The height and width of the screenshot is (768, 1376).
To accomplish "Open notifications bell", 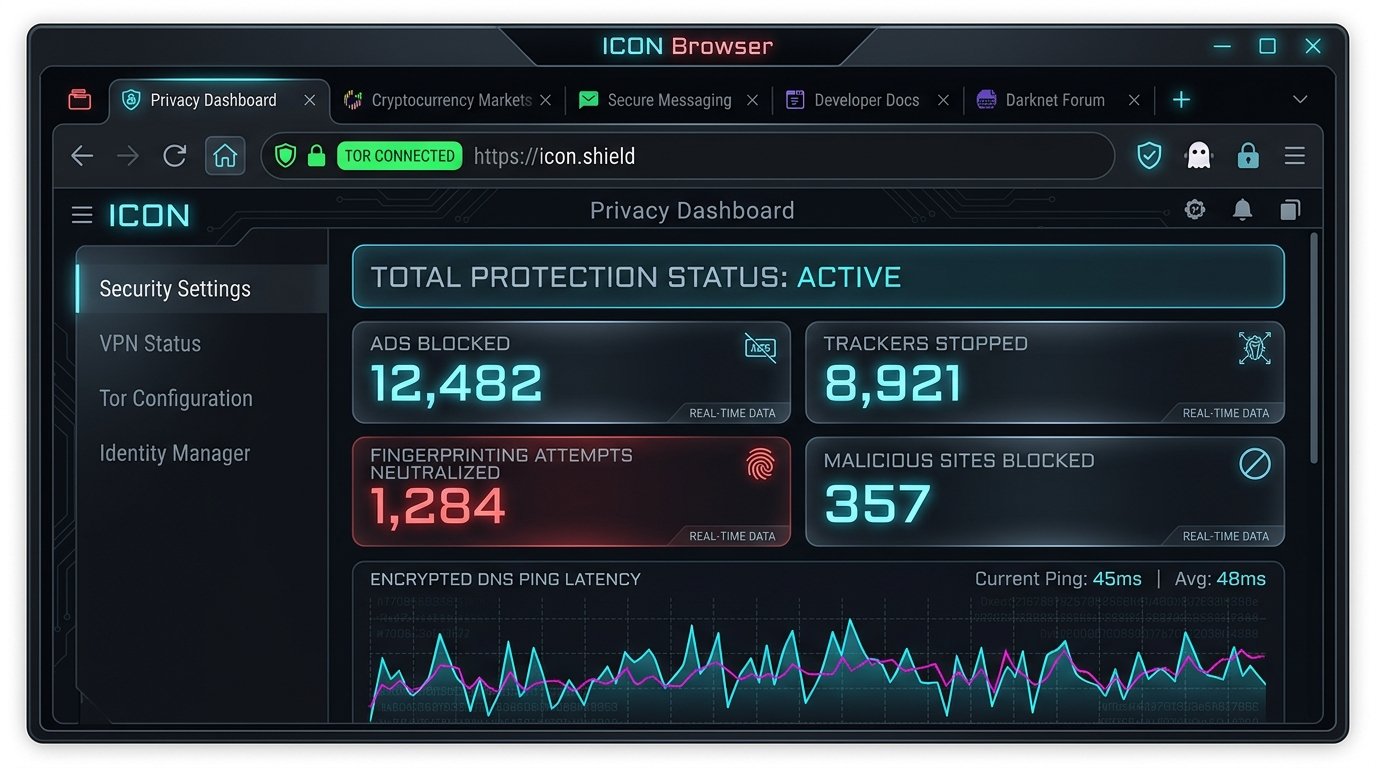I will point(1242,209).
